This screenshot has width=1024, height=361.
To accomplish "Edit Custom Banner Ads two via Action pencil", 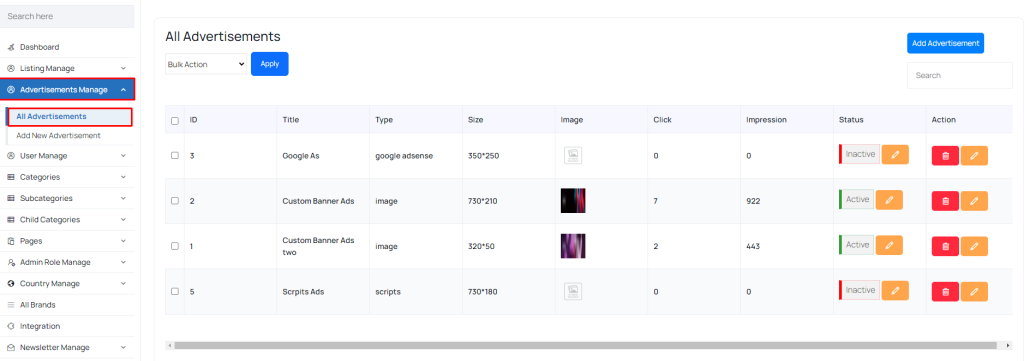I will [x=974, y=246].
